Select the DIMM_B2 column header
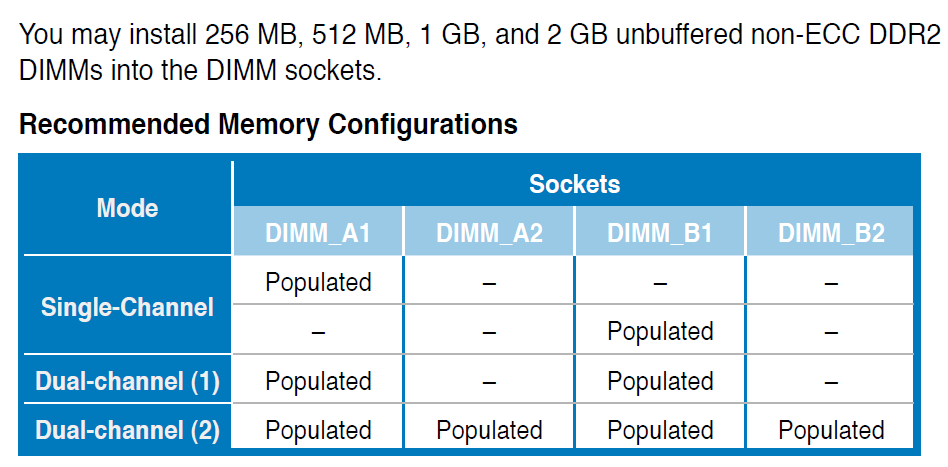Image resolution: width=948 pixels, height=467 pixels. coord(831,233)
